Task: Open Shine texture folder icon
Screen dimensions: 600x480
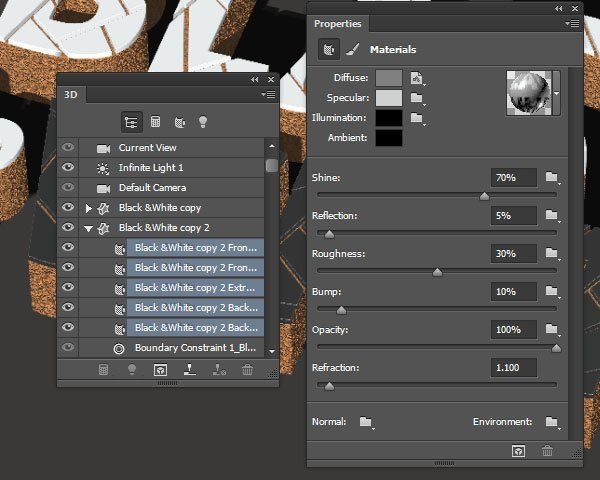Action: point(552,178)
